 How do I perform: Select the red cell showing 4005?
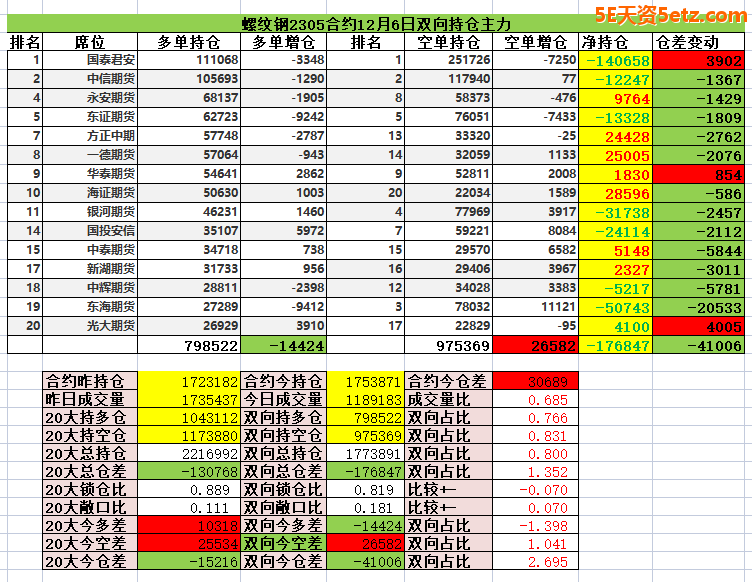pyautogui.click(x=698, y=326)
